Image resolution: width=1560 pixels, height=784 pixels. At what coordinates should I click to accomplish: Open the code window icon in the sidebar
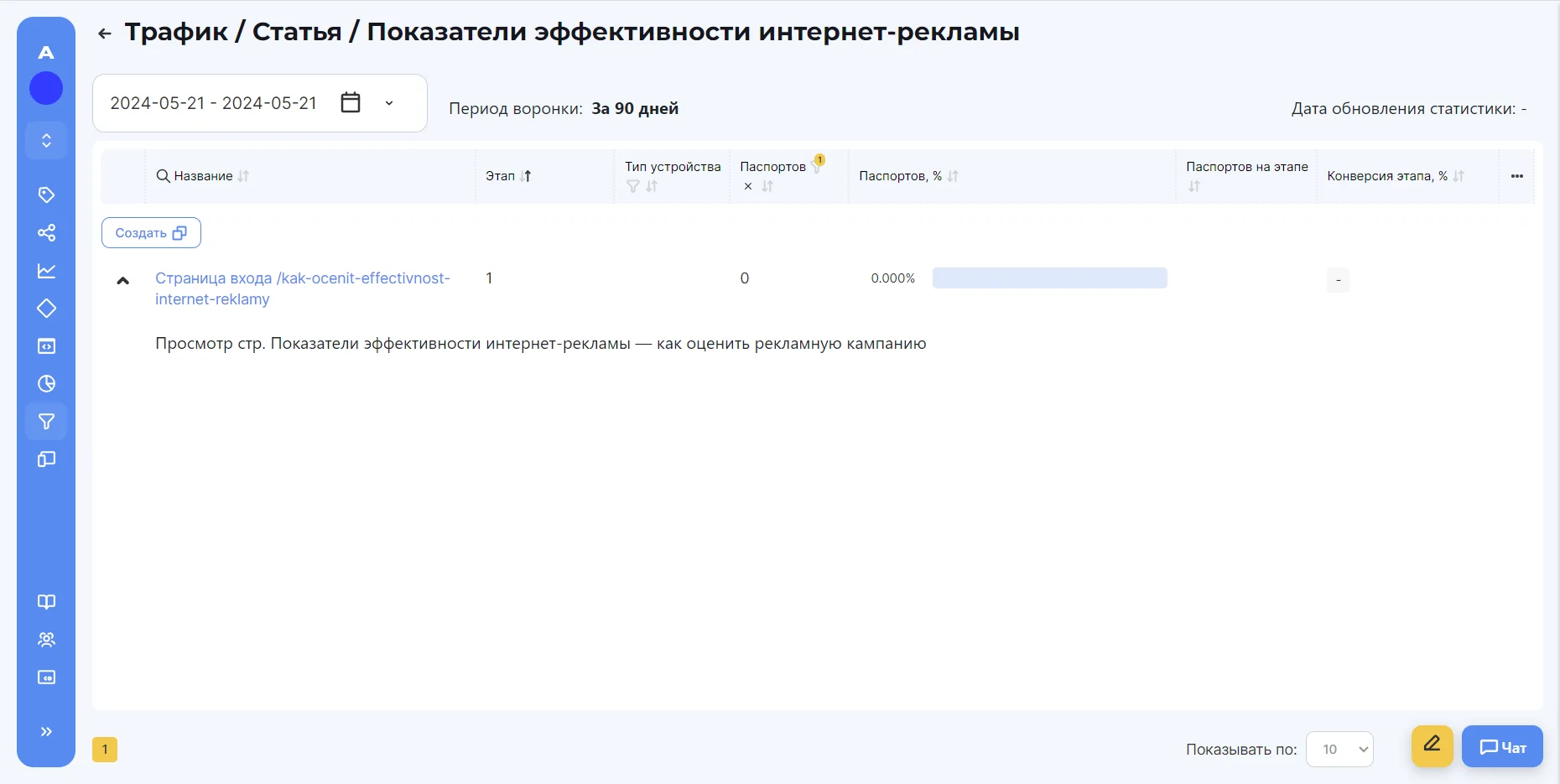coord(46,345)
